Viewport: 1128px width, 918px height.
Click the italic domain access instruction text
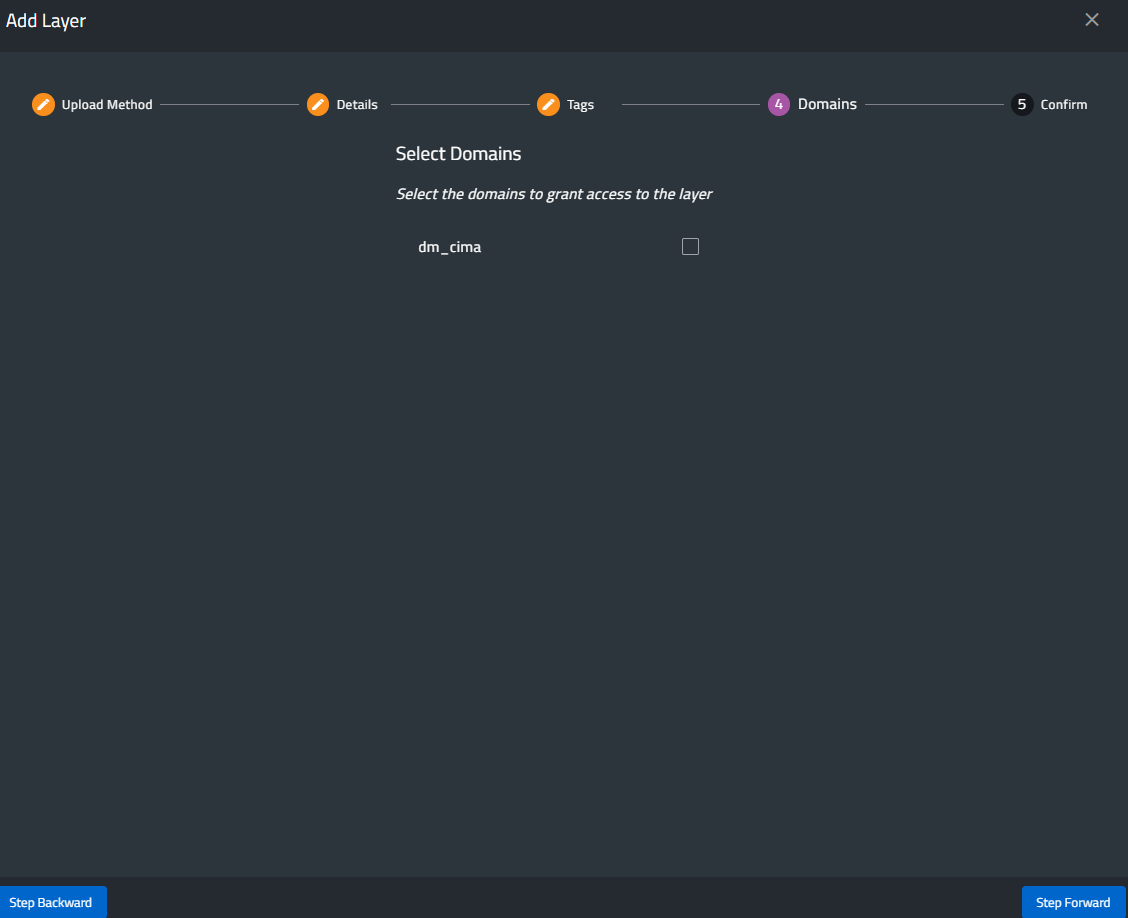click(x=554, y=194)
